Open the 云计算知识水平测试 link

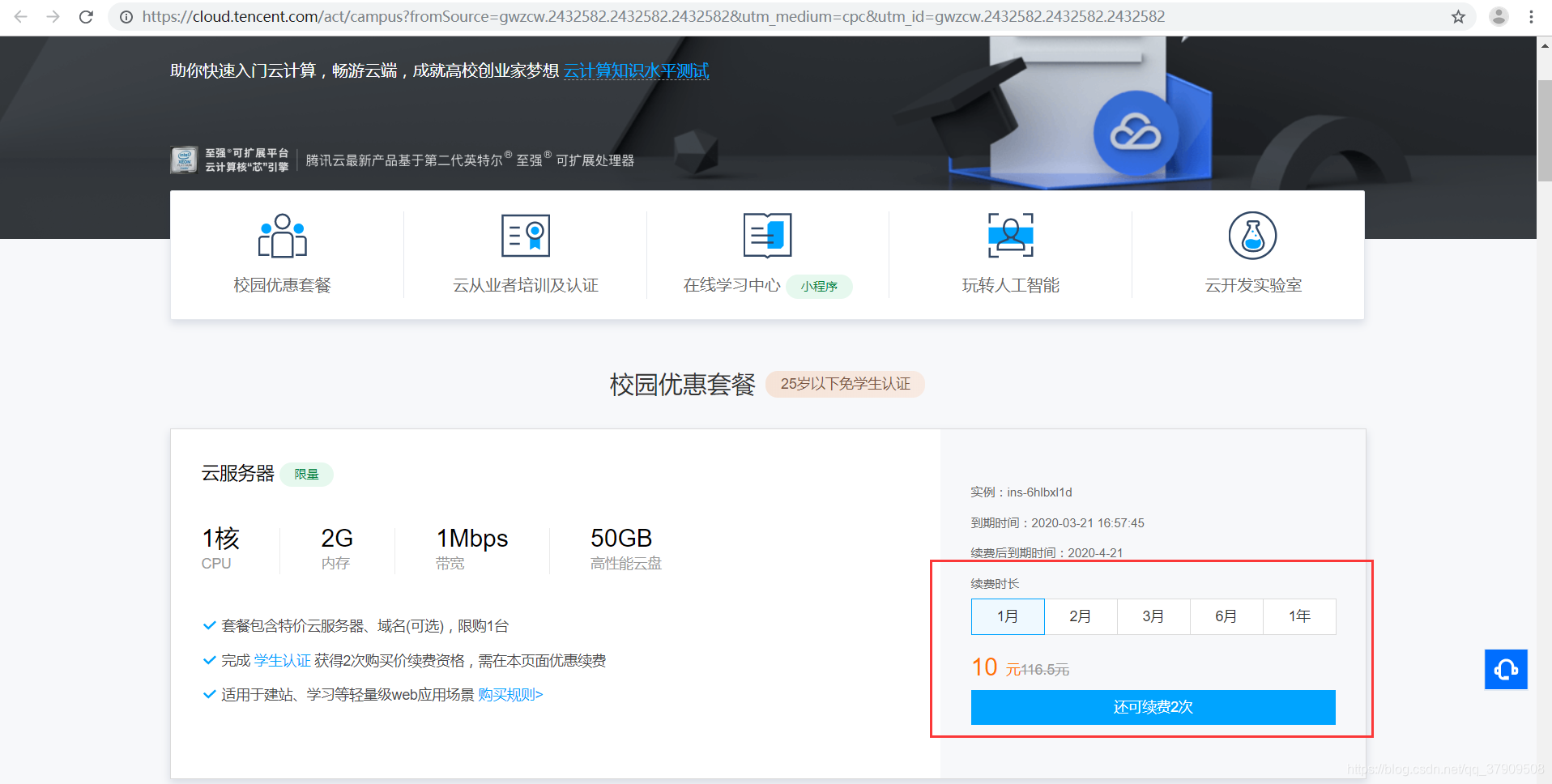pyautogui.click(x=637, y=71)
